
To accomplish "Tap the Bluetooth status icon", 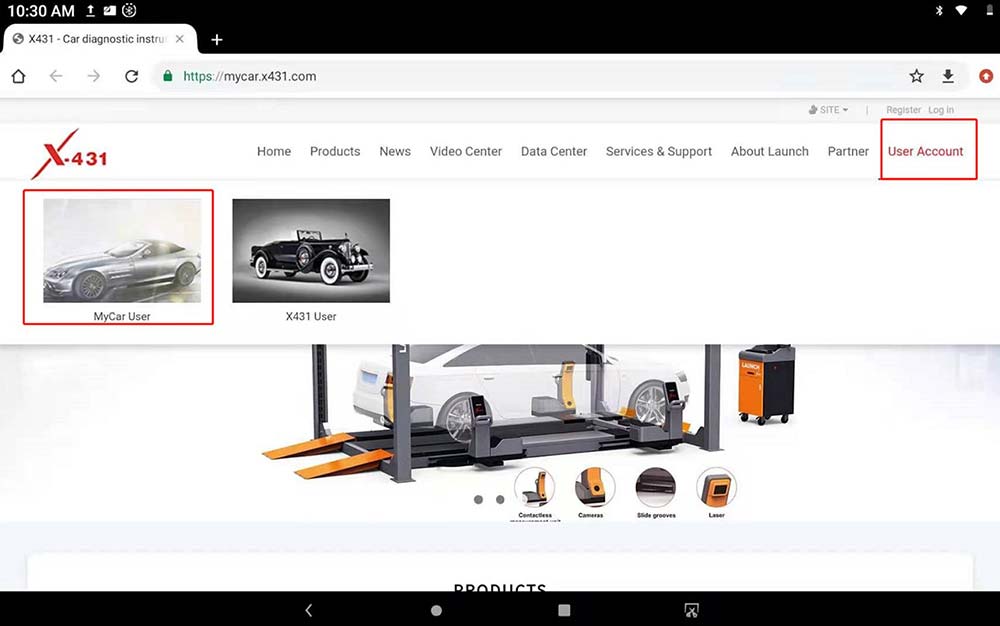I will (939, 10).
